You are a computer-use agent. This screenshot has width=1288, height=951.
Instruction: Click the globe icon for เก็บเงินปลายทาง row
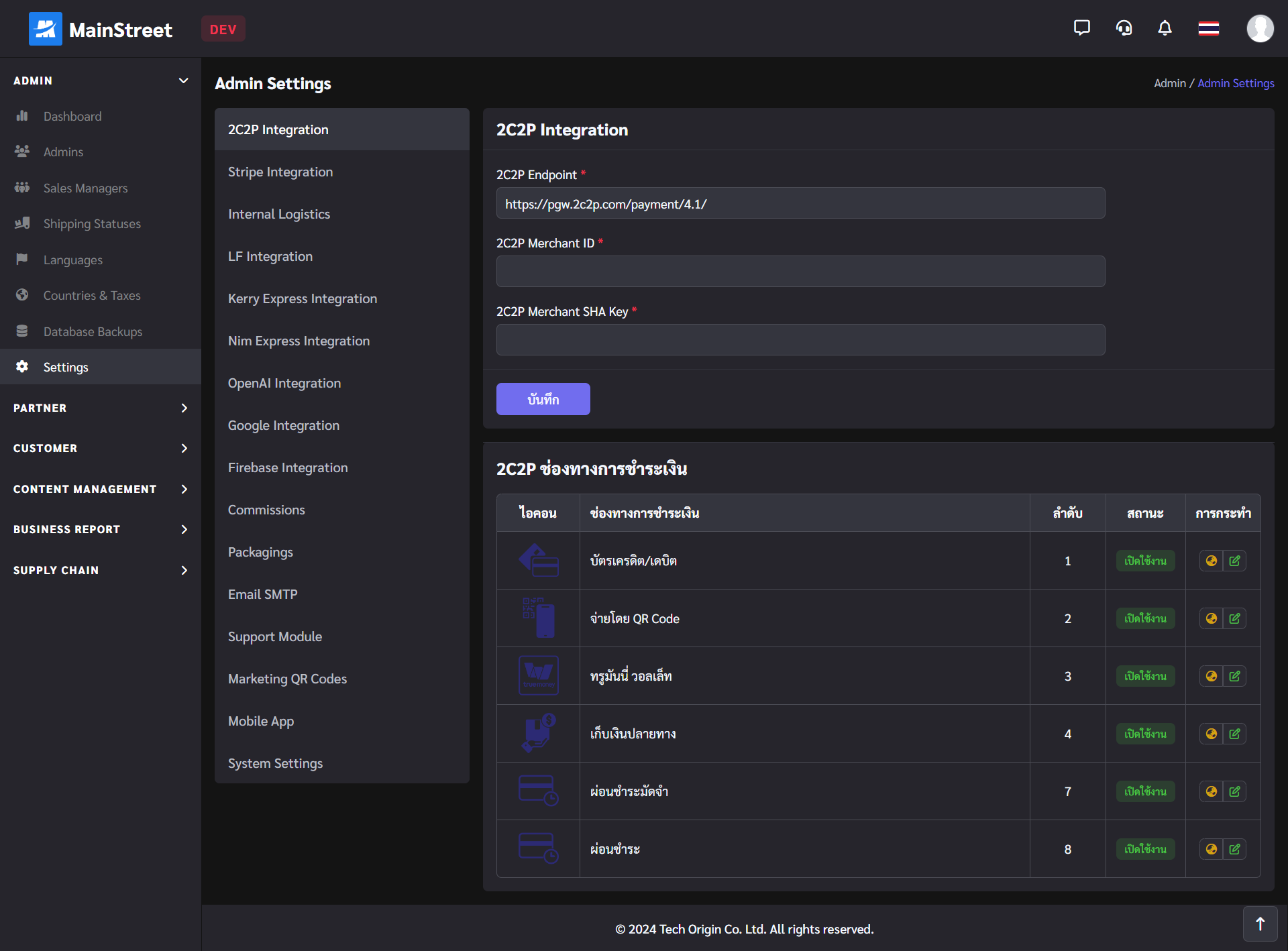1212,734
